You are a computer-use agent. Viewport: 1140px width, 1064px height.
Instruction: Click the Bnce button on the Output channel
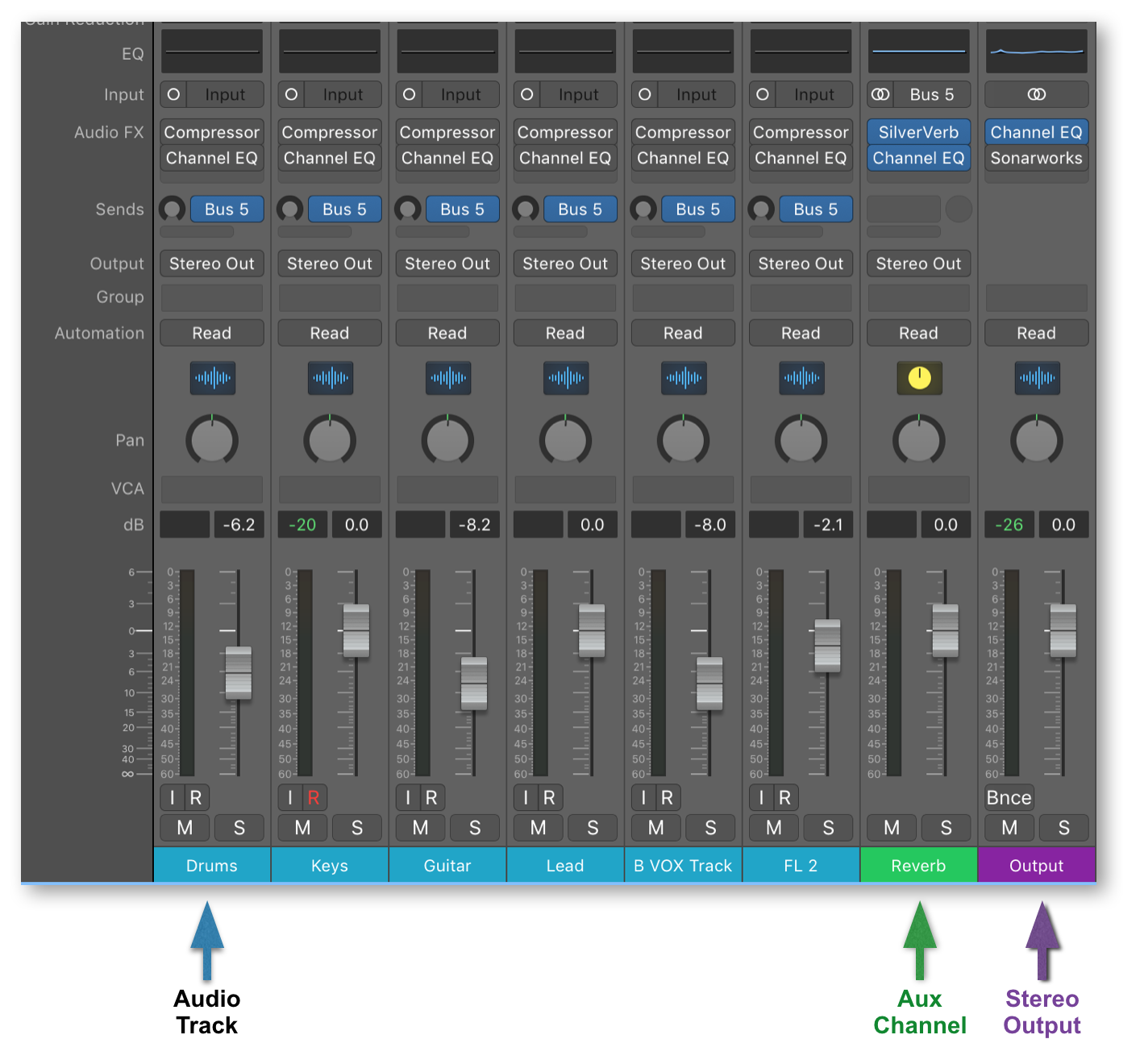click(1009, 797)
